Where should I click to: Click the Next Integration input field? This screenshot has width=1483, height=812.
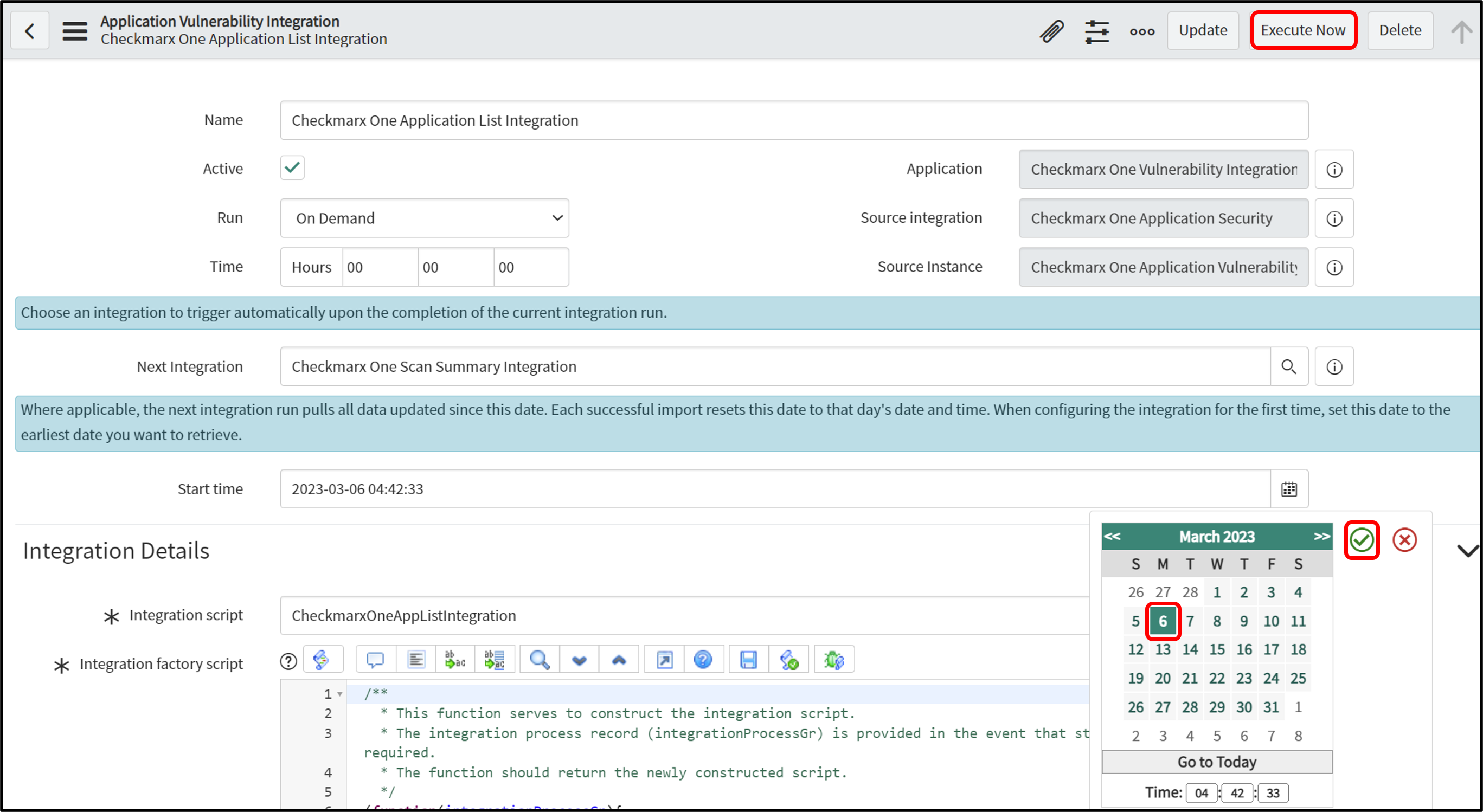775,366
